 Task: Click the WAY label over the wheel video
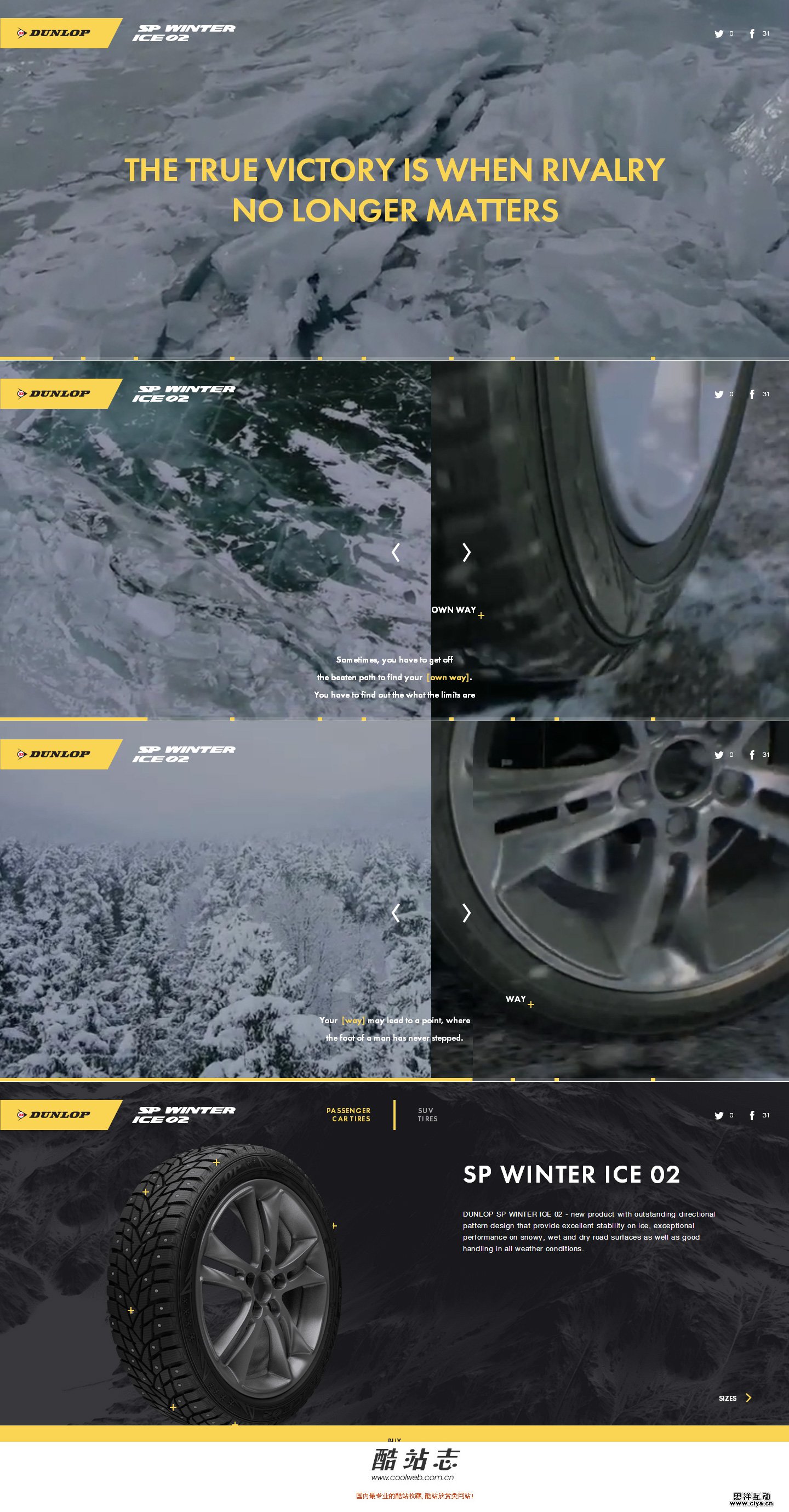click(516, 999)
